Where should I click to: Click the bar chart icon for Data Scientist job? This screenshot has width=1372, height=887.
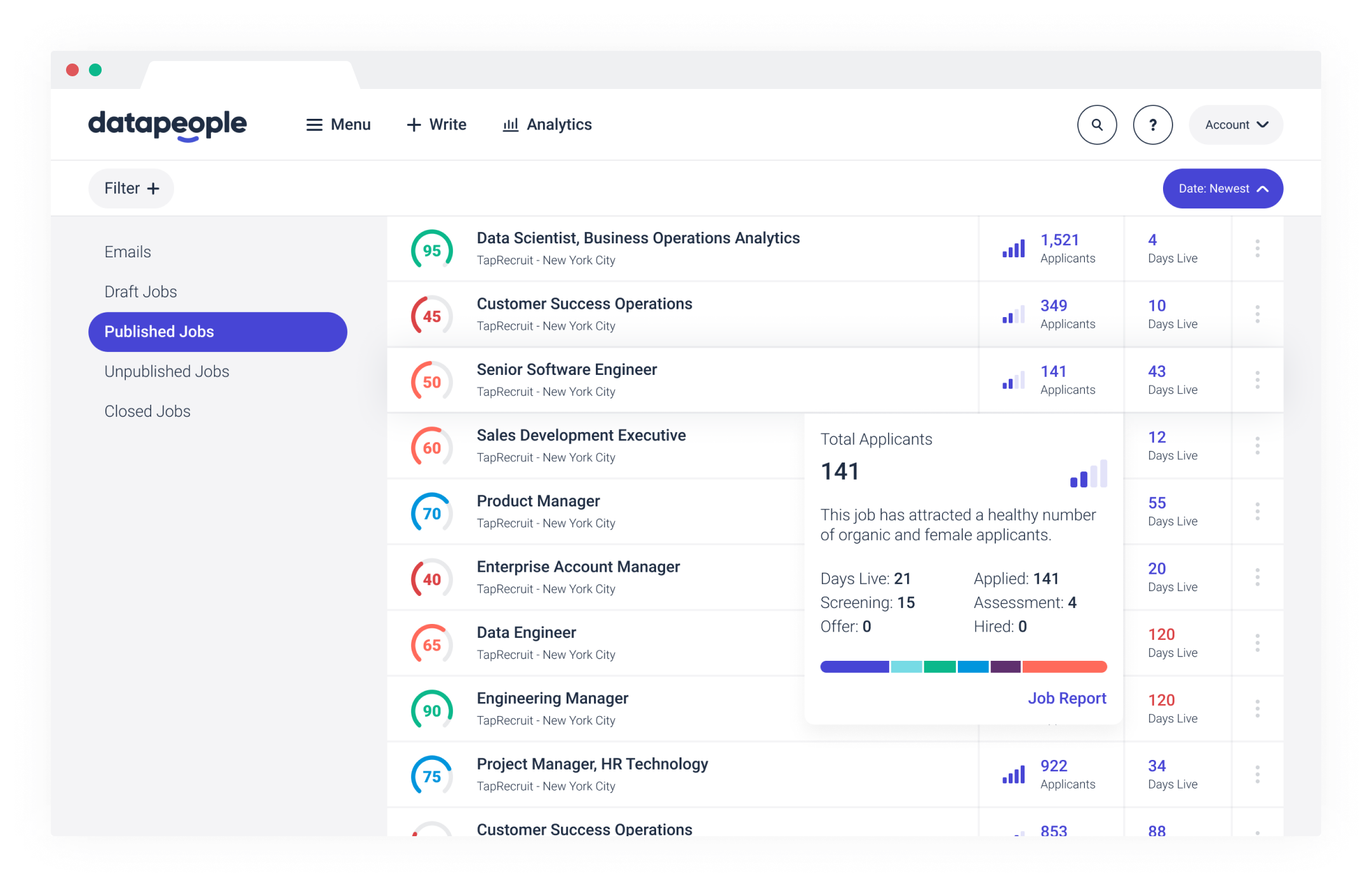tap(1013, 249)
